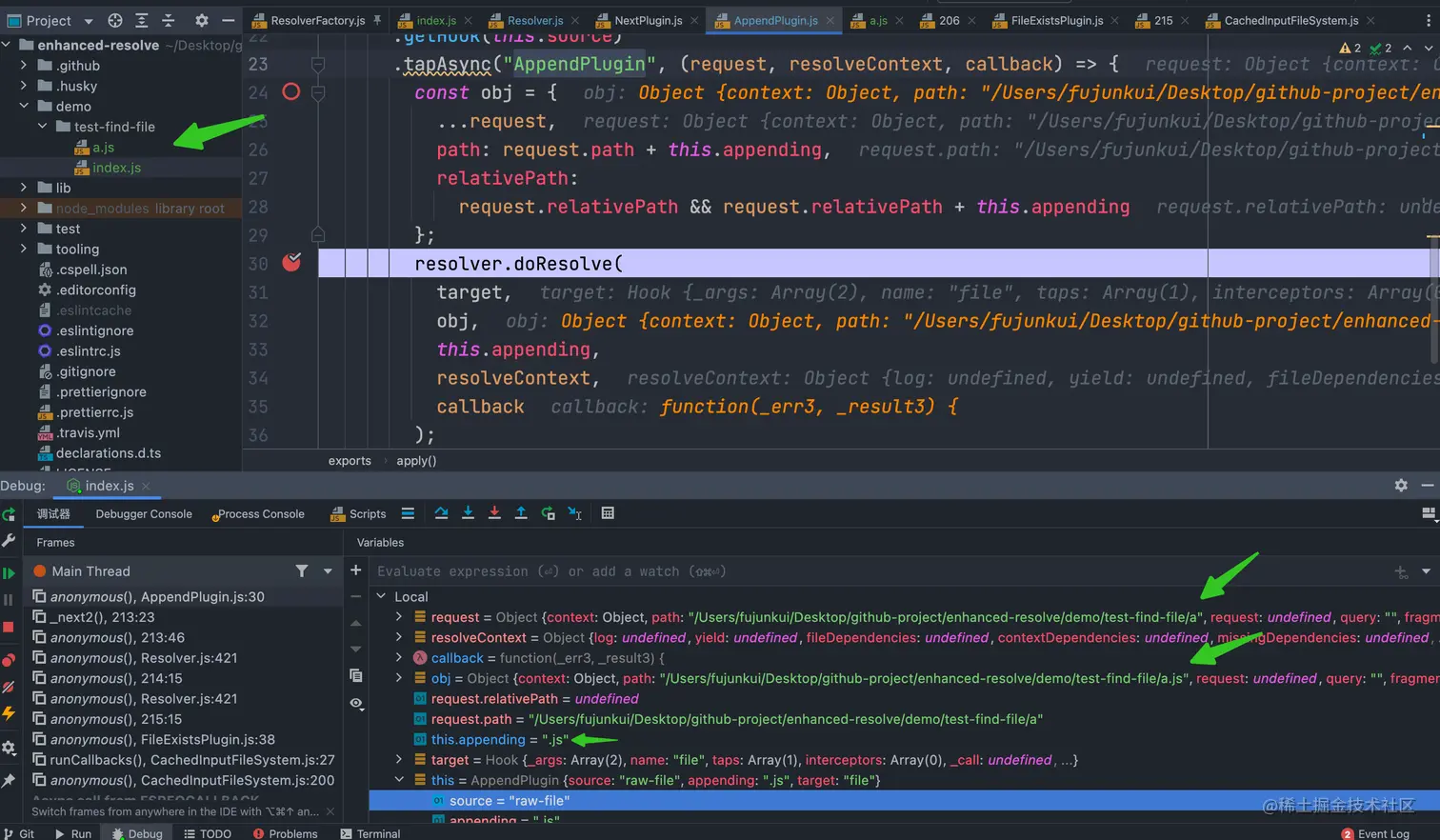Click the Step Into debug icon
This screenshot has width=1440, height=840.
point(468,513)
